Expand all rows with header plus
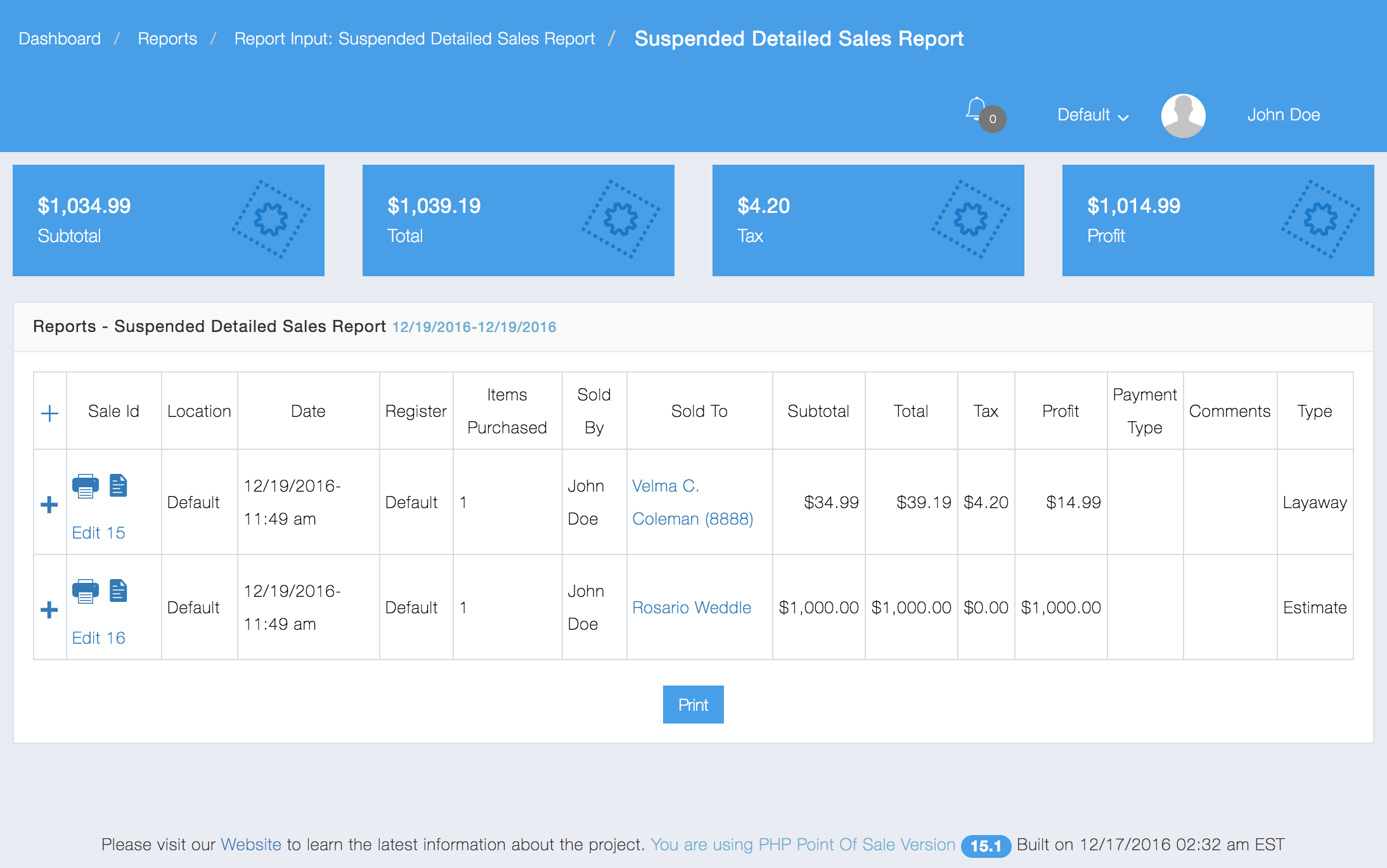 [49, 414]
